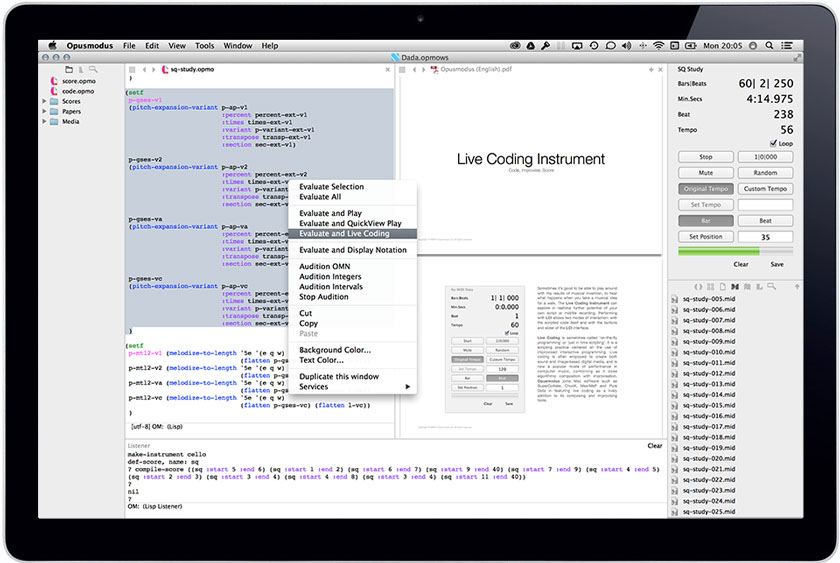Toggle Custom Tempo mode
This screenshot has height=563, width=840.
765,189
